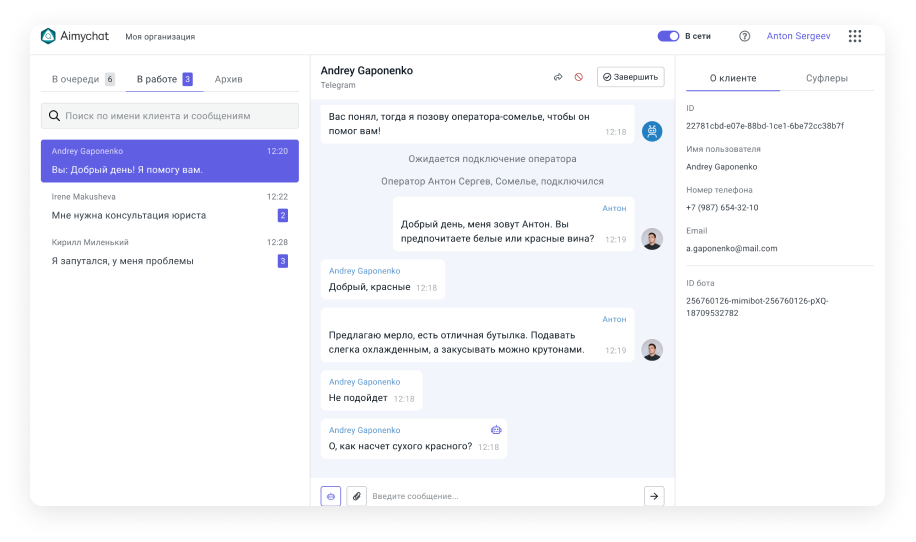This screenshot has height=542, width=916.
Task: Click the bot ID value '256760126-mimibot…'
Action: [x=757, y=307]
